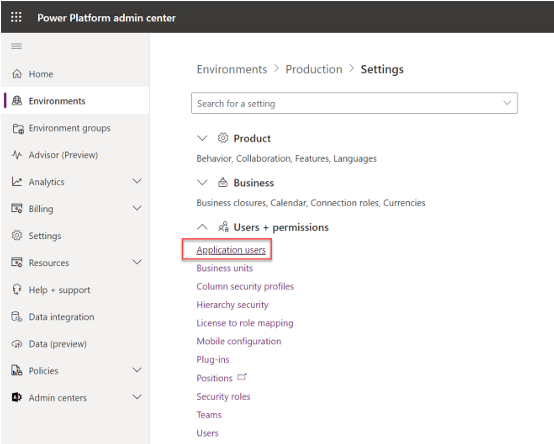
Task: Click the Admin centers icon
Action: tap(17, 397)
